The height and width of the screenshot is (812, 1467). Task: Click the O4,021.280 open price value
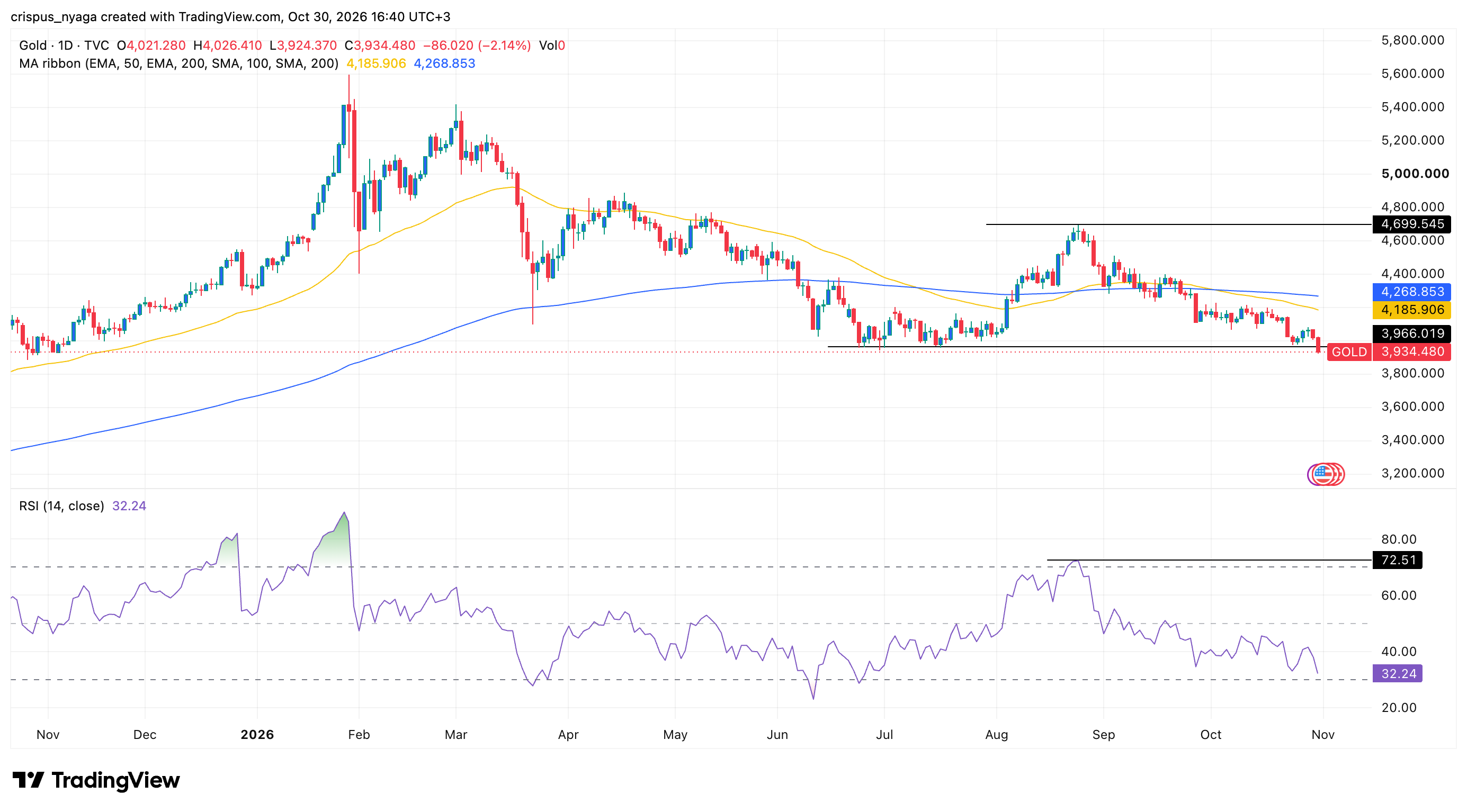click(x=151, y=46)
